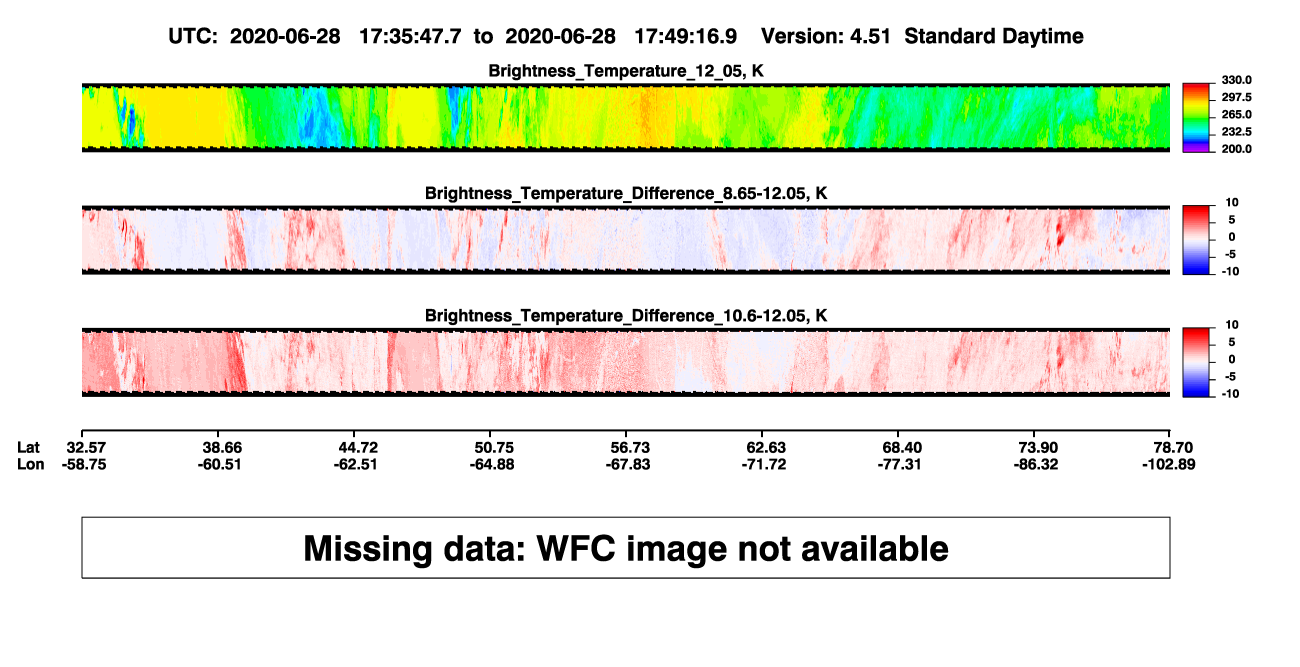Click the 10.6-12.05 difference image strip
The height and width of the screenshot is (667, 1300).
(626, 362)
